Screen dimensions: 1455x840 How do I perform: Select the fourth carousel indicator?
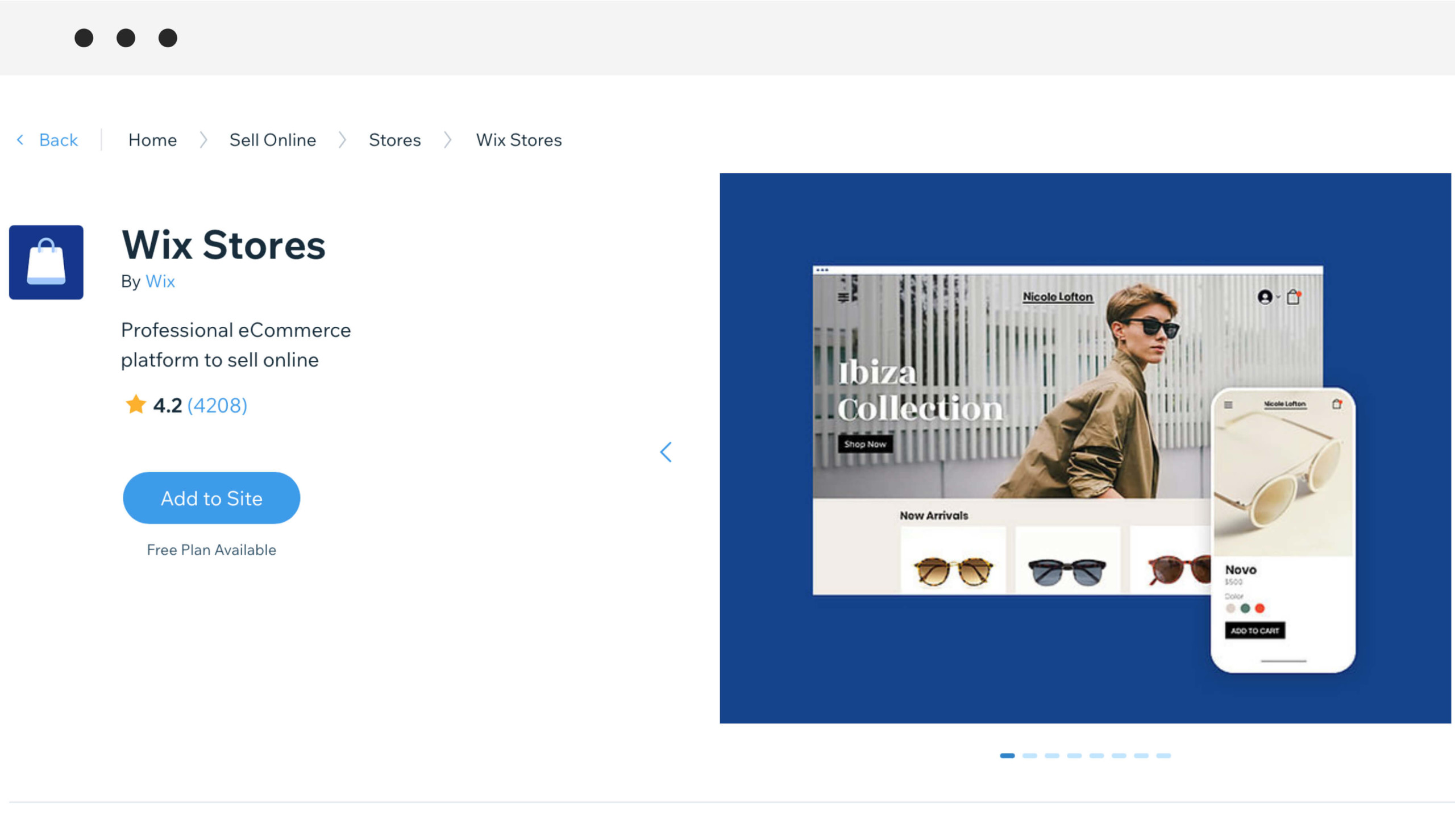[x=1074, y=756]
